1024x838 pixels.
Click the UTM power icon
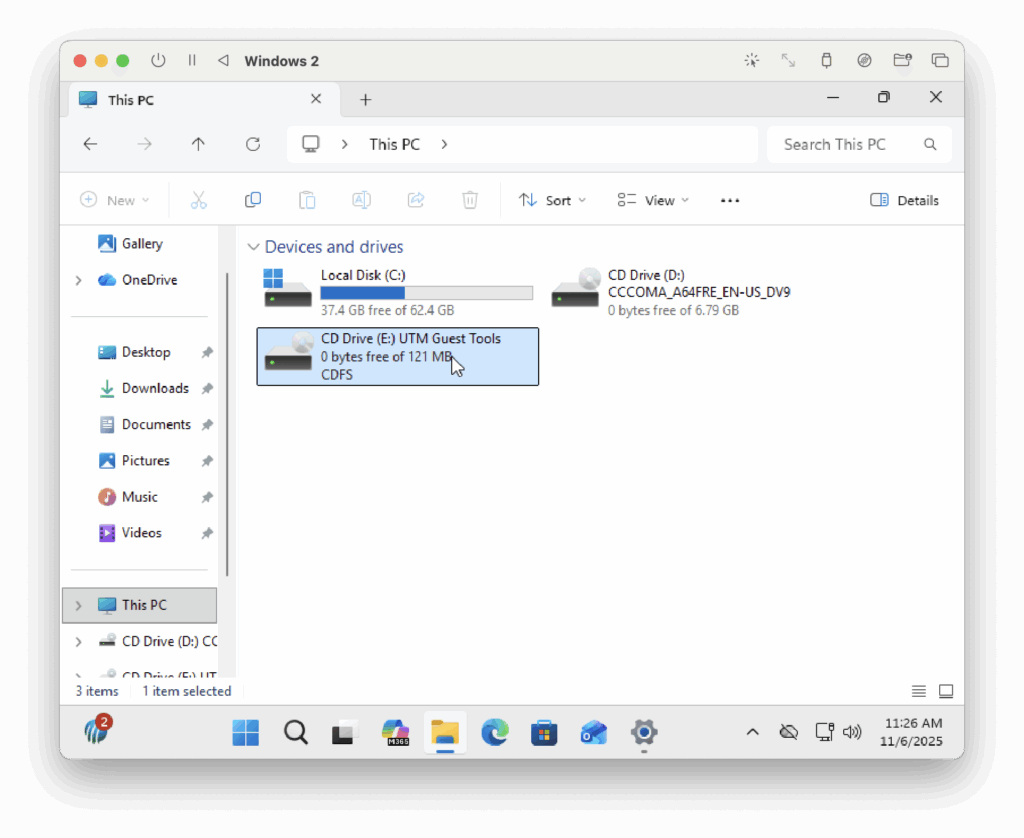[x=158, y=61]
